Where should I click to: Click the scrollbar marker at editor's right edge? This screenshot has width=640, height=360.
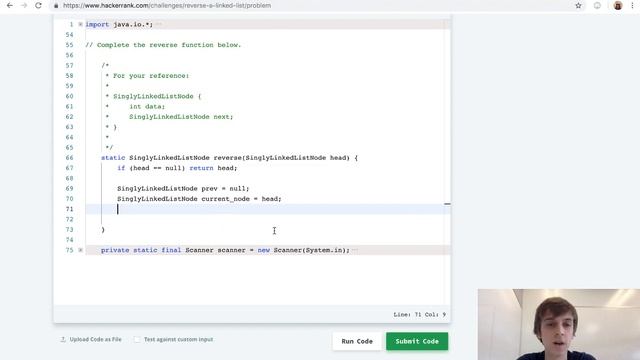click(x=447, y=204)
